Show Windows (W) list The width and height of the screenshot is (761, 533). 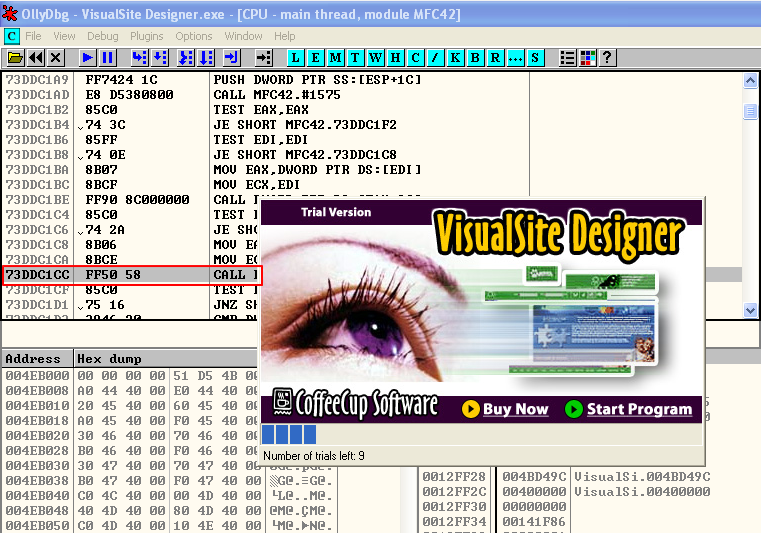tap(376, 58)
